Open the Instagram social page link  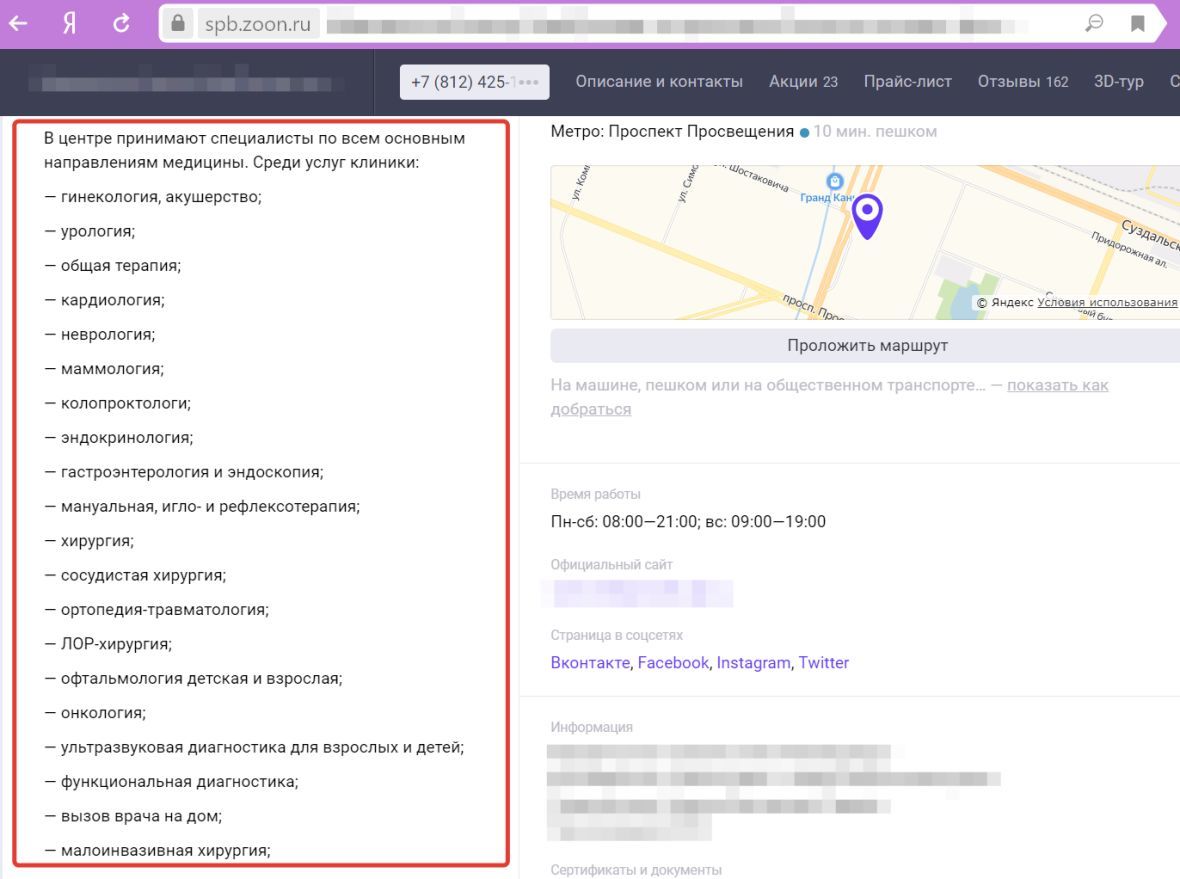click(x=753, y=663)
